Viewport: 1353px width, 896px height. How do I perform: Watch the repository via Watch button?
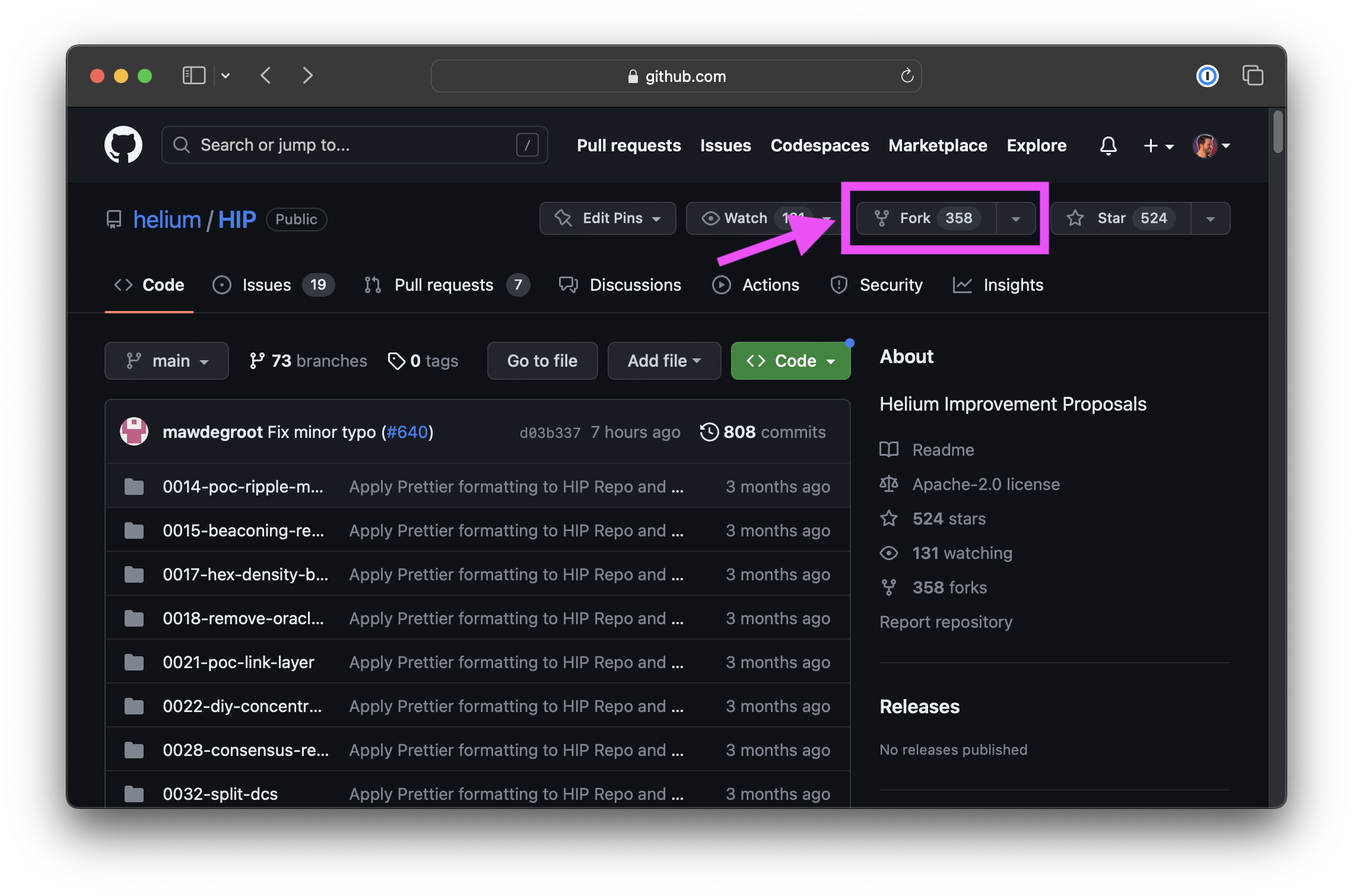click(745, 218)
